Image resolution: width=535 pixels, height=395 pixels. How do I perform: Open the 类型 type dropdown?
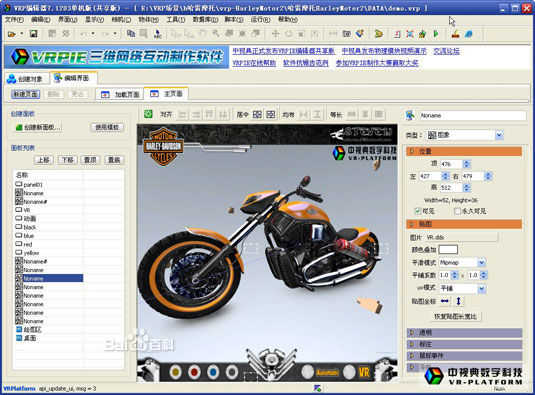pyautogui.click(x=499, y=135)
